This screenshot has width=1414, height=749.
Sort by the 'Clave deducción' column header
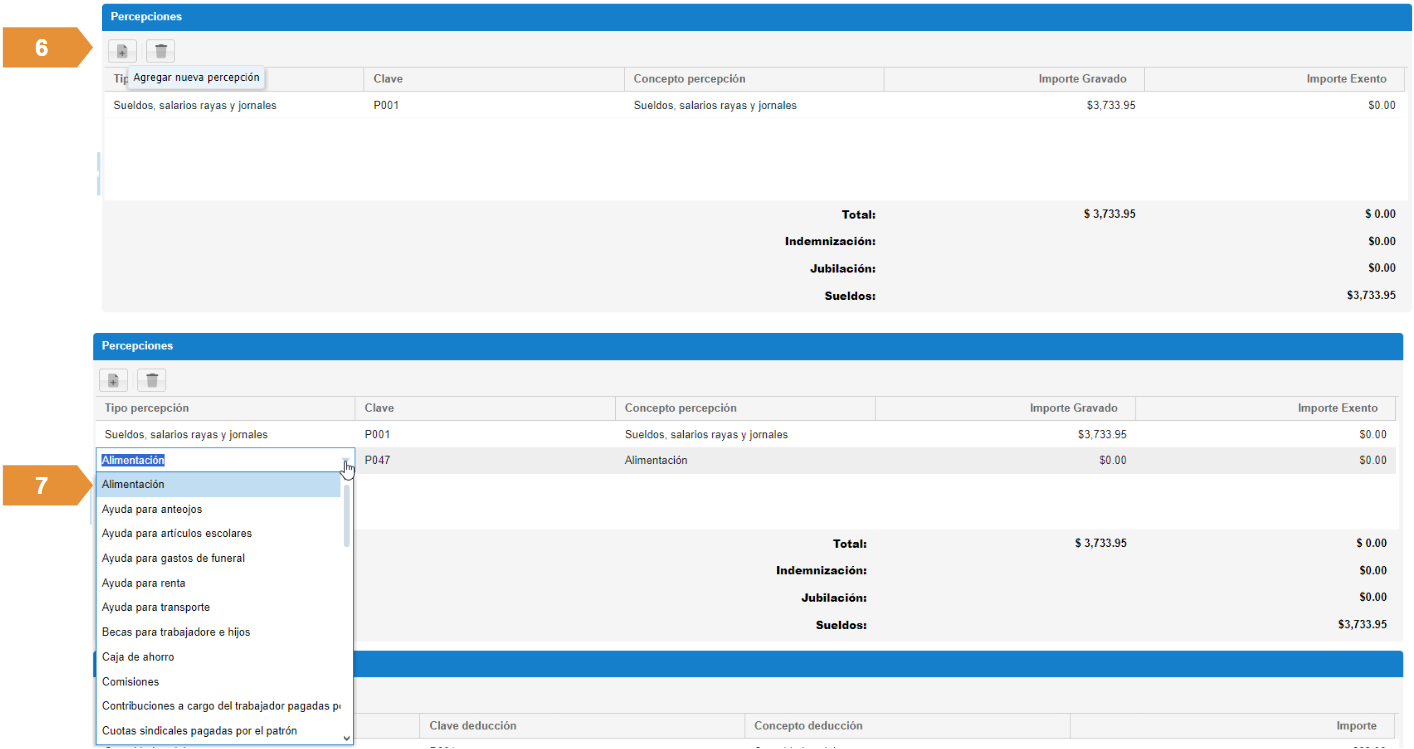tap(473, 726)
